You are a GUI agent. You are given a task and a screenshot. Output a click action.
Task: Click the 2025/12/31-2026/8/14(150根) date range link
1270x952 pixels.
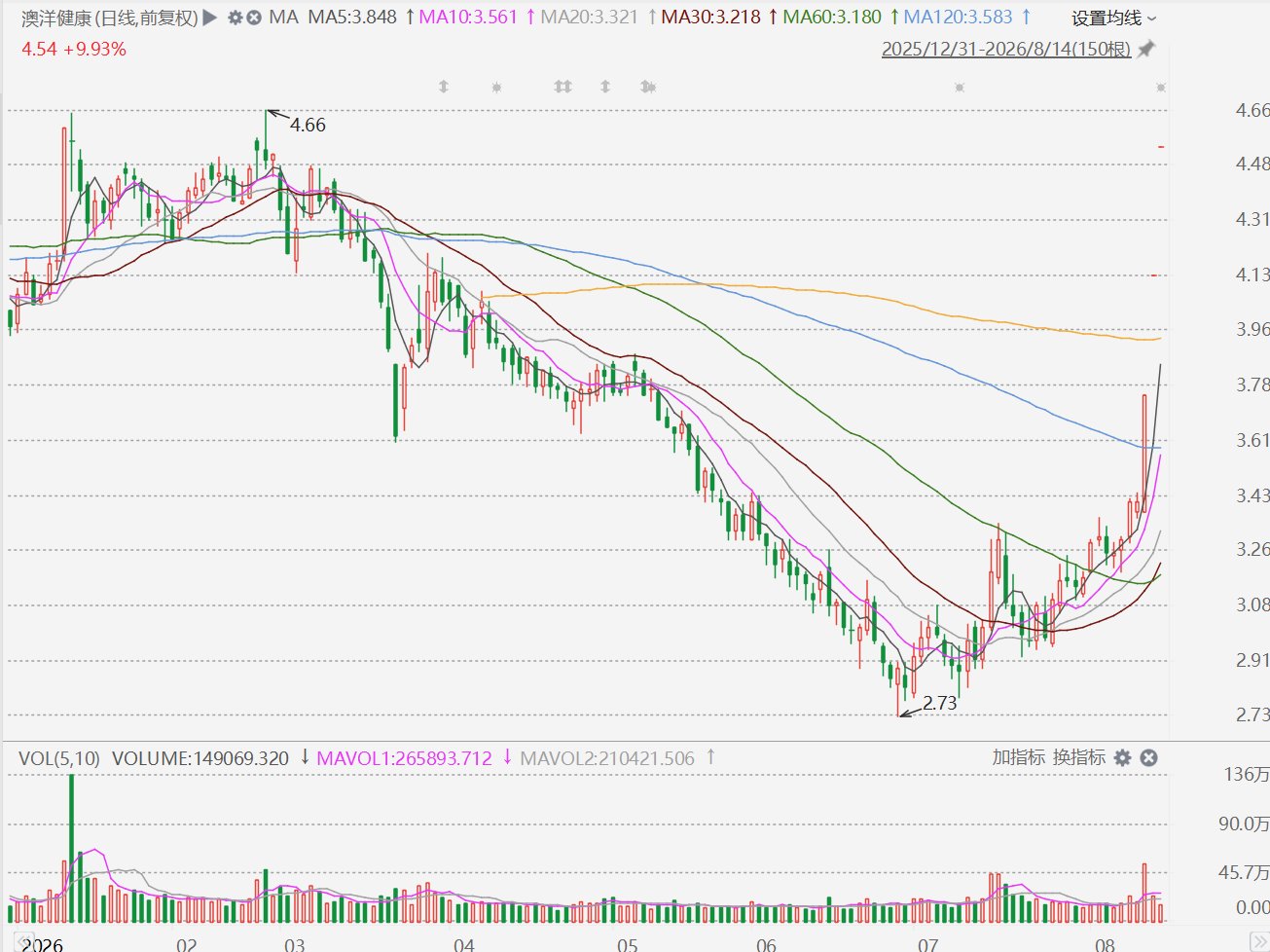[1006, 49]
